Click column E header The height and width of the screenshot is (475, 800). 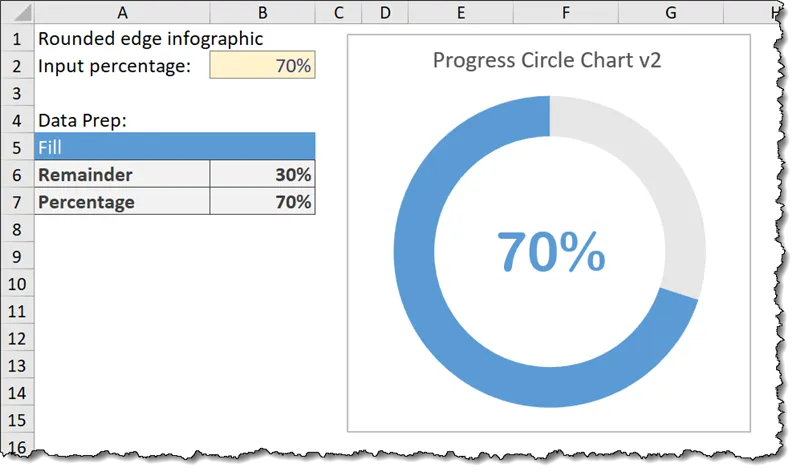pyautogui.click(x=460, y=12)
